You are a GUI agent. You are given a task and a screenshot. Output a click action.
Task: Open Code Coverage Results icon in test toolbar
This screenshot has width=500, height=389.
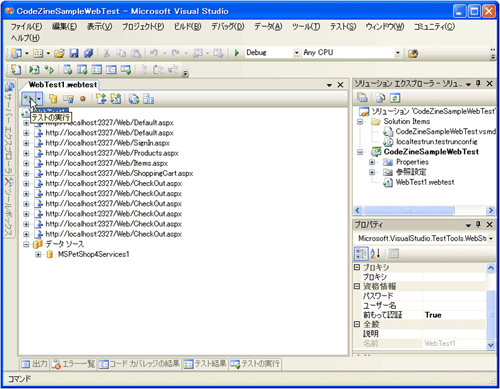[111, 70]
